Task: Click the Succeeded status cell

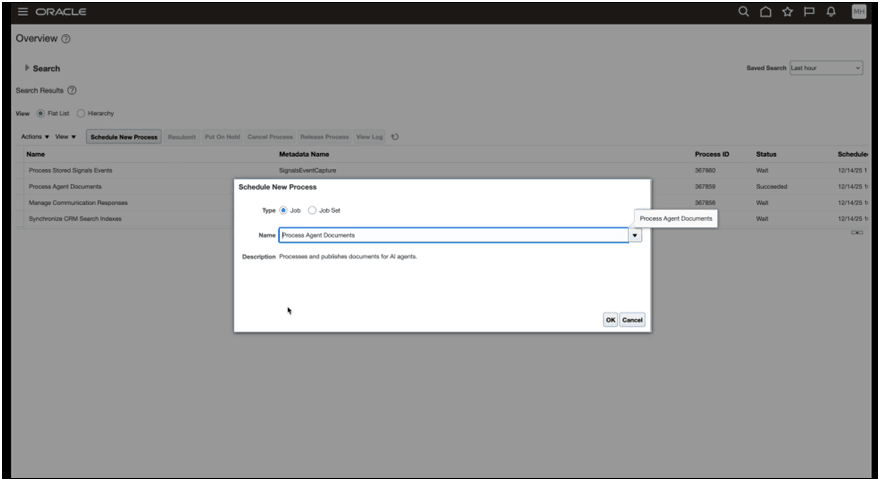Action: (x=772, y=187)
